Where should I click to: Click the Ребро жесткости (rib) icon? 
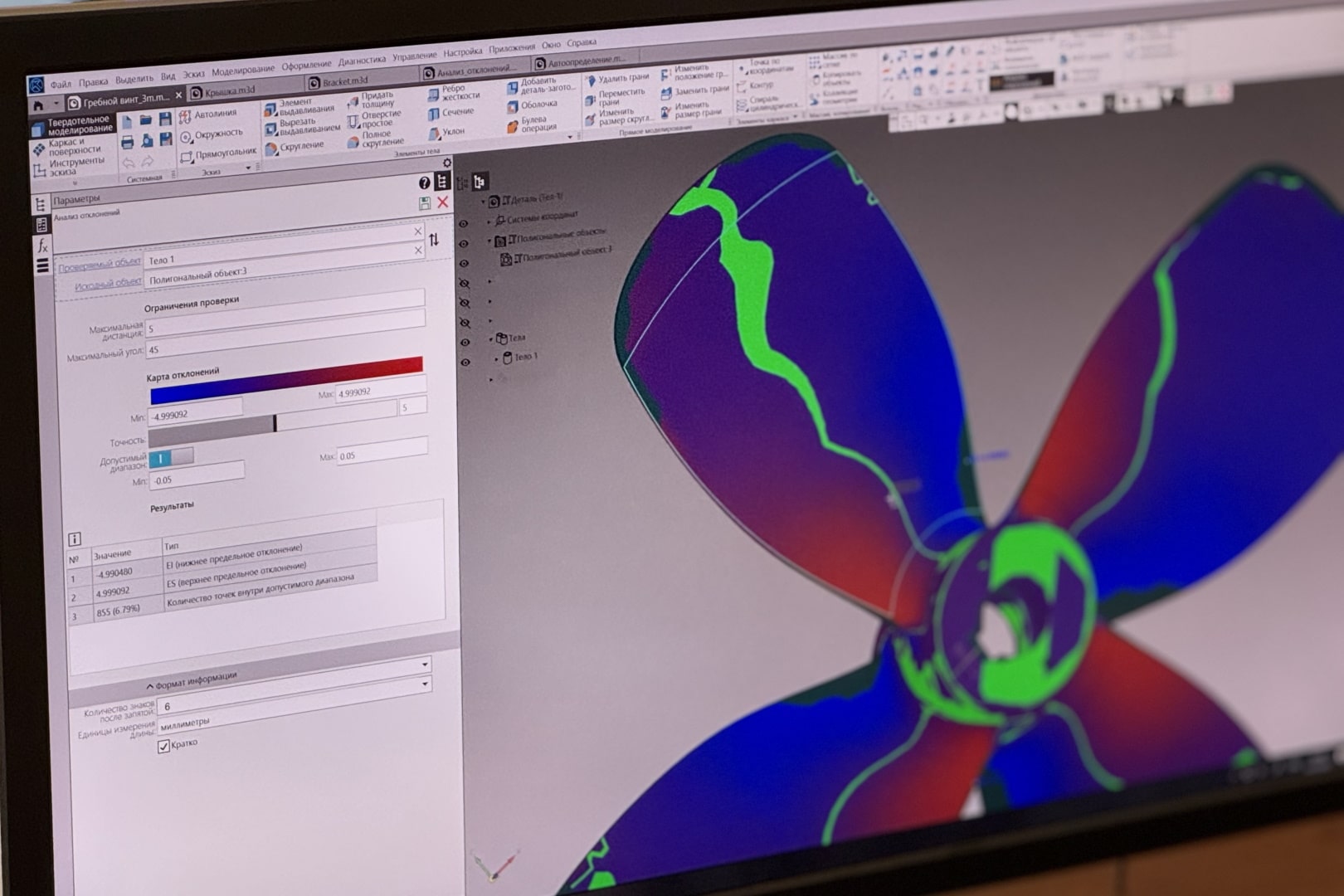pyautogui.click(x=433, y=93)
